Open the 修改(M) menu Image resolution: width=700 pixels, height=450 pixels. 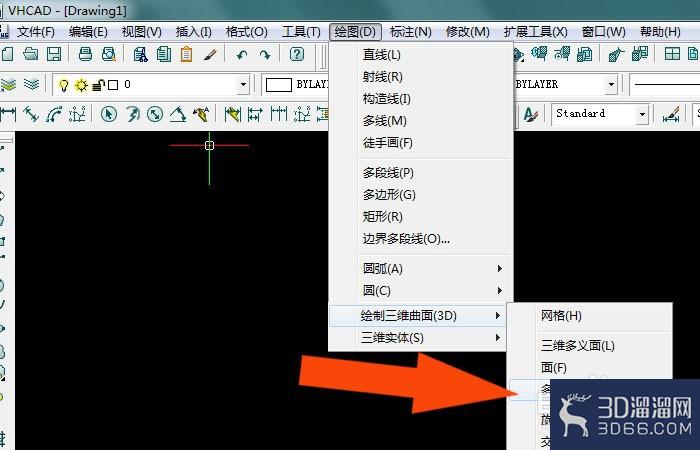(467, 32)
